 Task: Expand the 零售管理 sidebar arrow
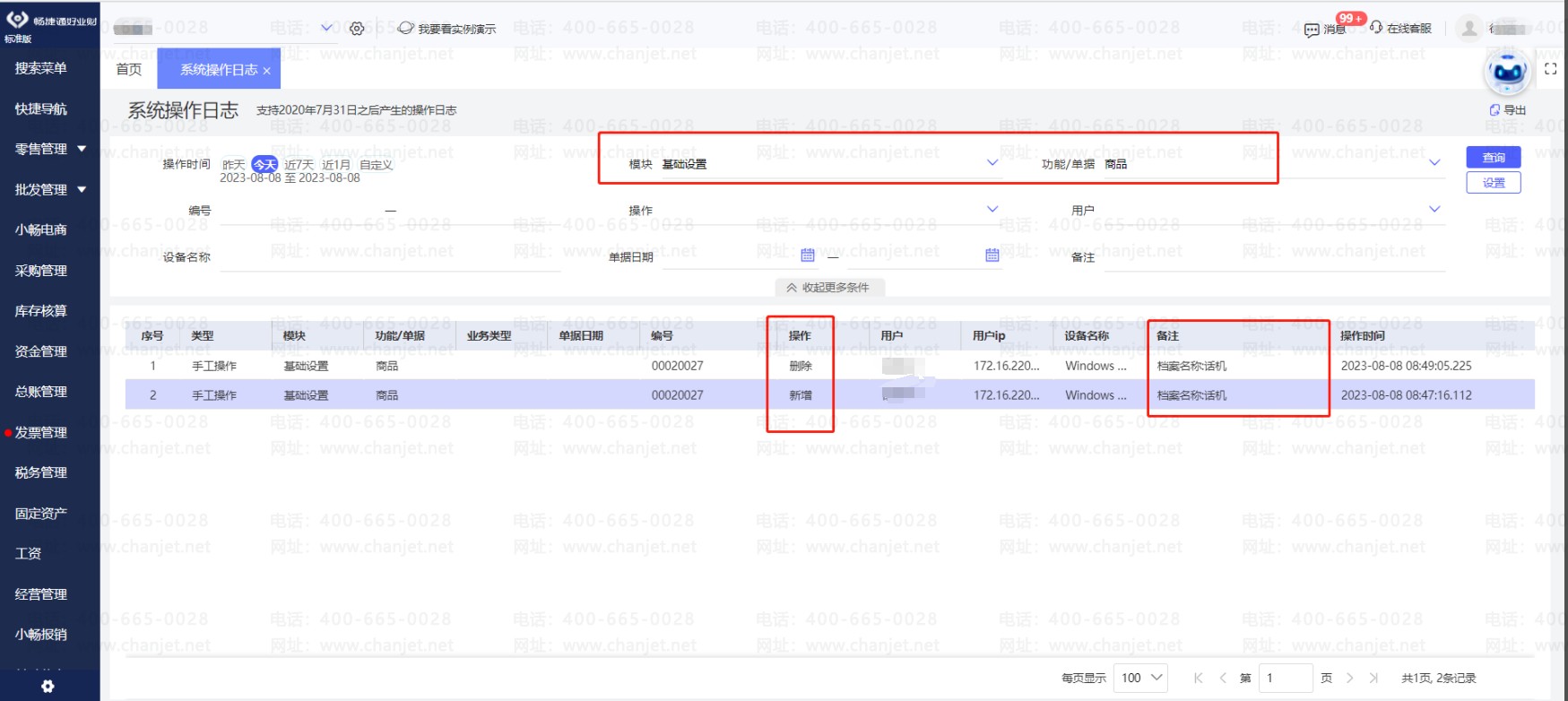click(x=82, y=149)
